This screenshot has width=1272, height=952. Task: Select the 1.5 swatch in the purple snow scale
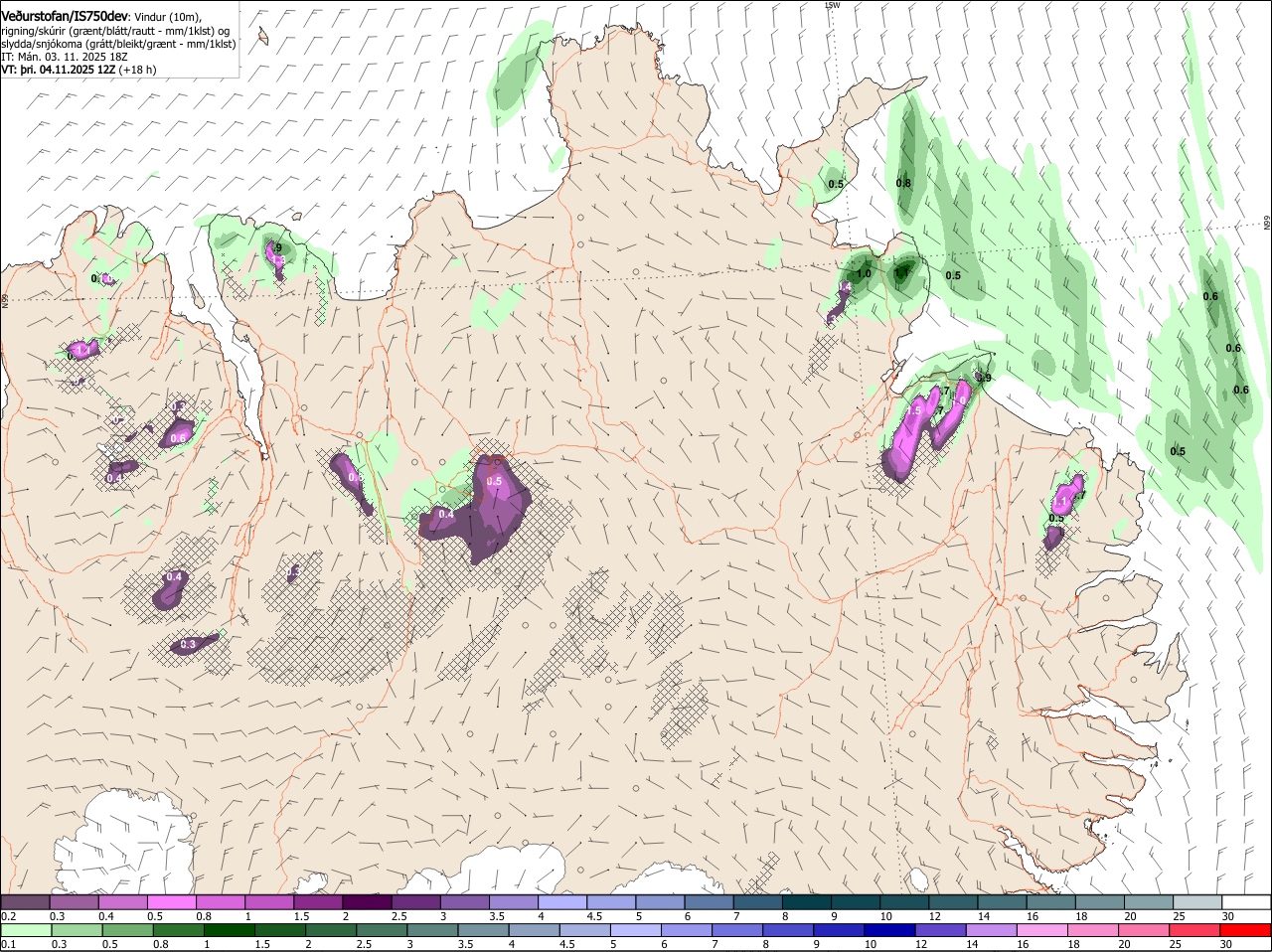click(x=318, y=901)
